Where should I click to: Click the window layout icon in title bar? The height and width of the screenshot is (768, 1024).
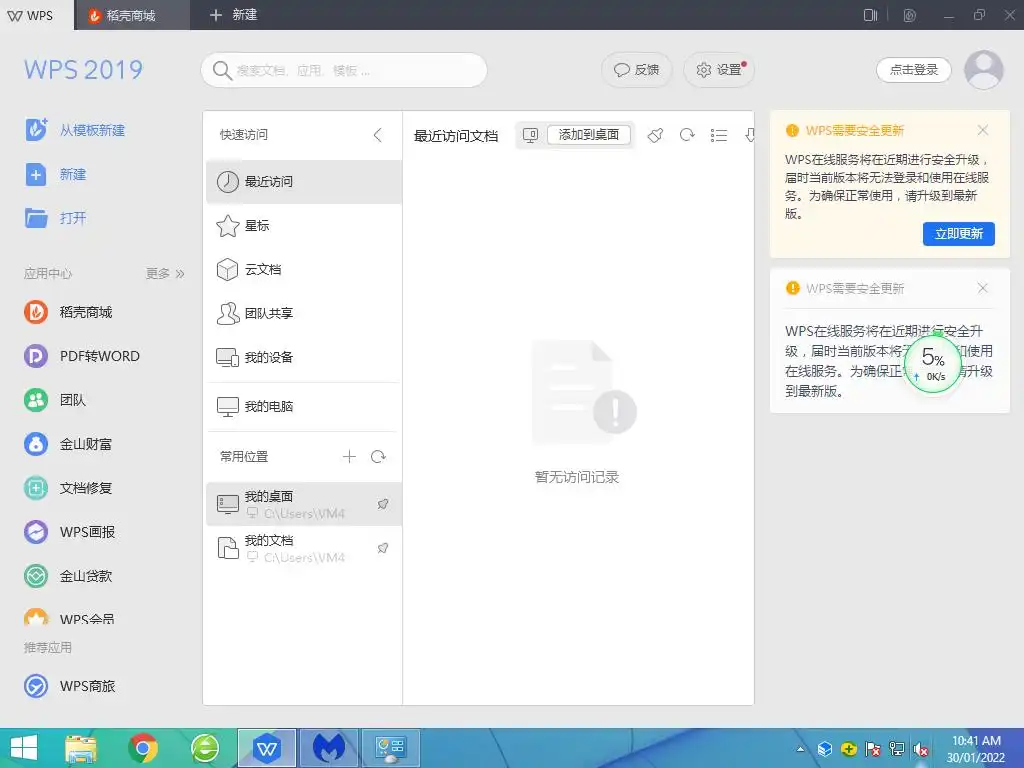pyautogui.click(x=870, y=15)
